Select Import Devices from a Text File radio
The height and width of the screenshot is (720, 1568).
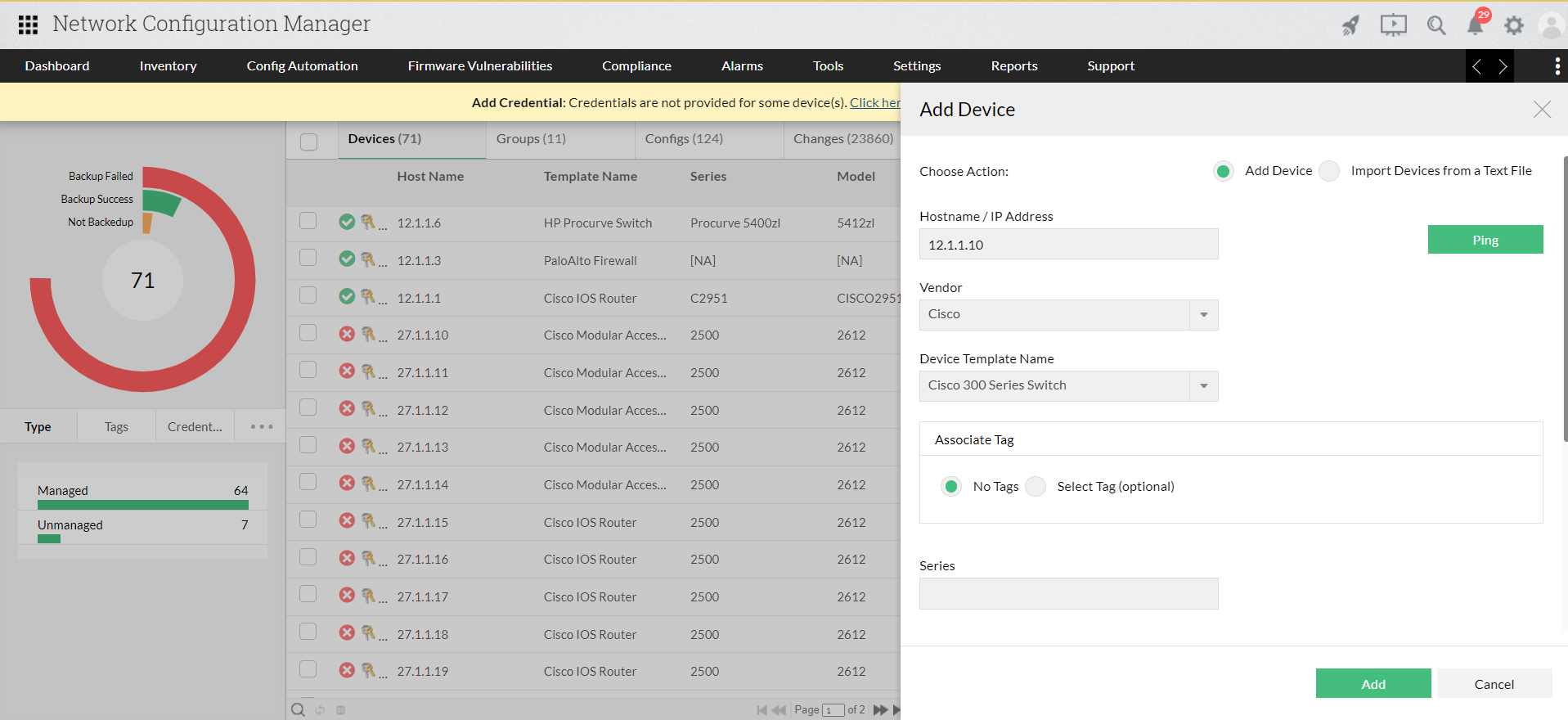[1329, 171]
